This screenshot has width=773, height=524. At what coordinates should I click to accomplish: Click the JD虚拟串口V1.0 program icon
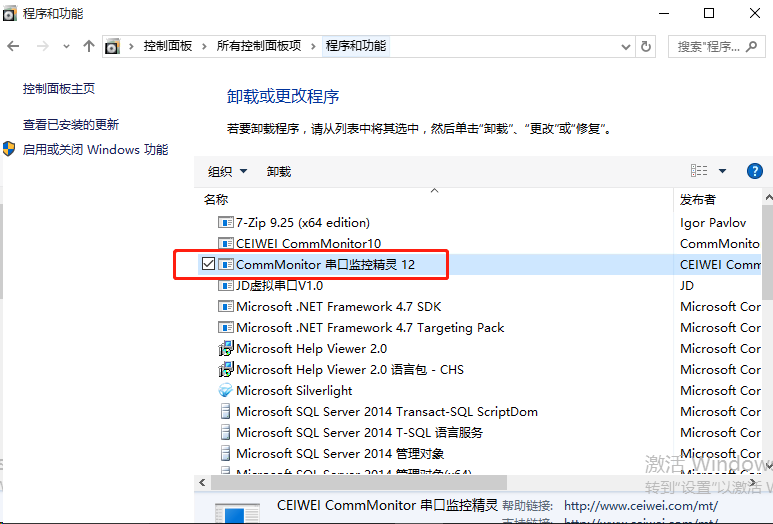tap(225, 285)
